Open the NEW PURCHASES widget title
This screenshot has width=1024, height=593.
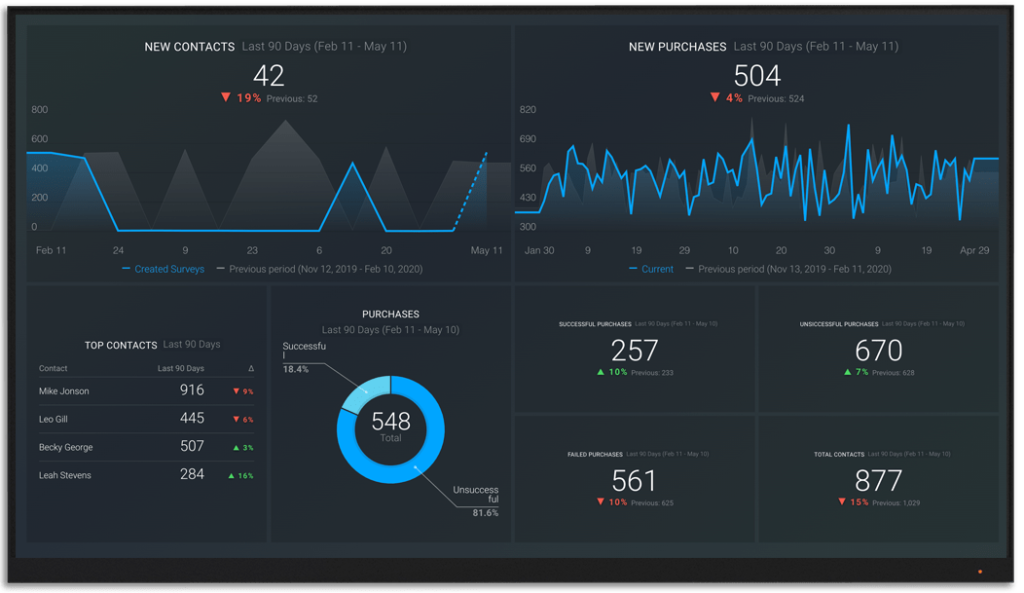click(676, 47)
